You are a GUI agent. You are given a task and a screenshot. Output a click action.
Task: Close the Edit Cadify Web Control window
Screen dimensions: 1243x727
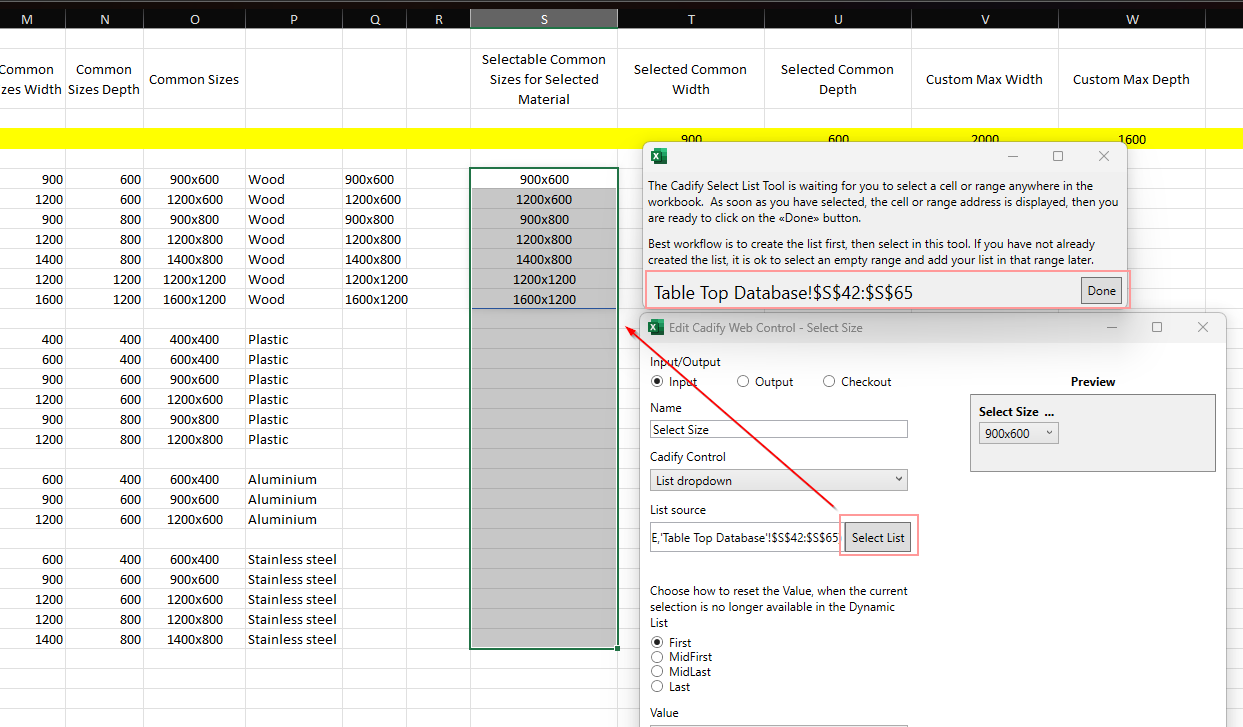1203,327
